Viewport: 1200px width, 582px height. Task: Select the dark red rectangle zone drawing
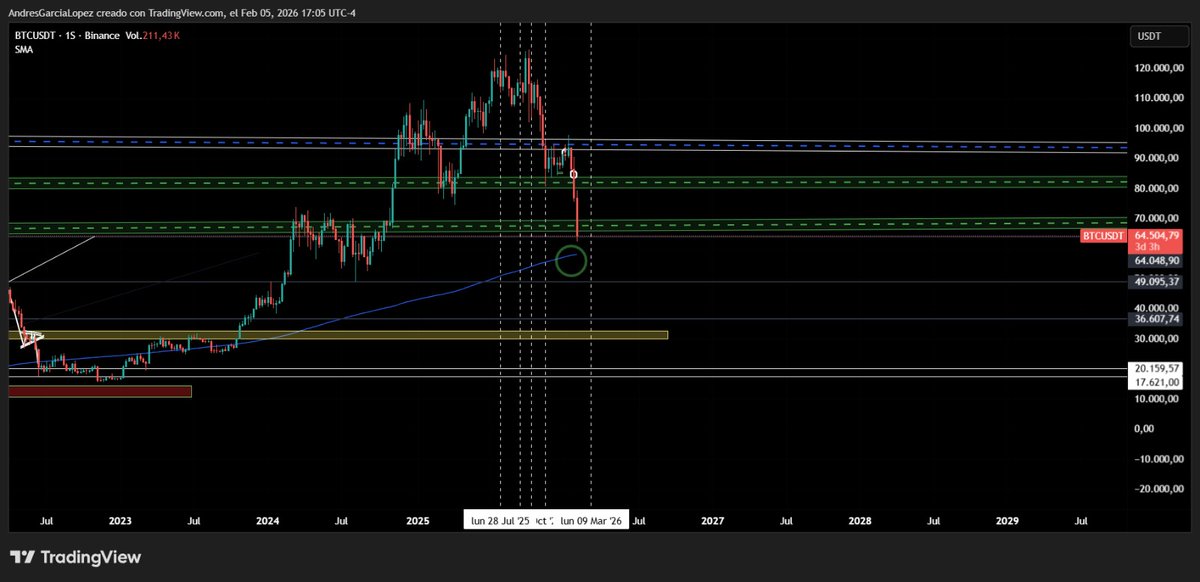[x=99, y=391]
